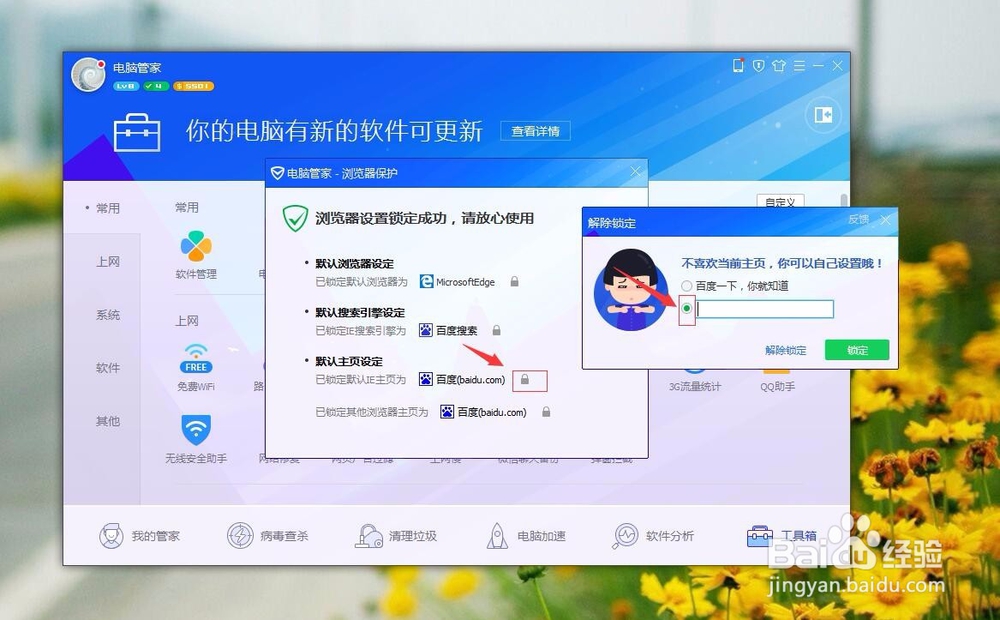Open 清理垃圾 in bottom navigation
This screenshot has width=1000, height=620.
point(396,536)
